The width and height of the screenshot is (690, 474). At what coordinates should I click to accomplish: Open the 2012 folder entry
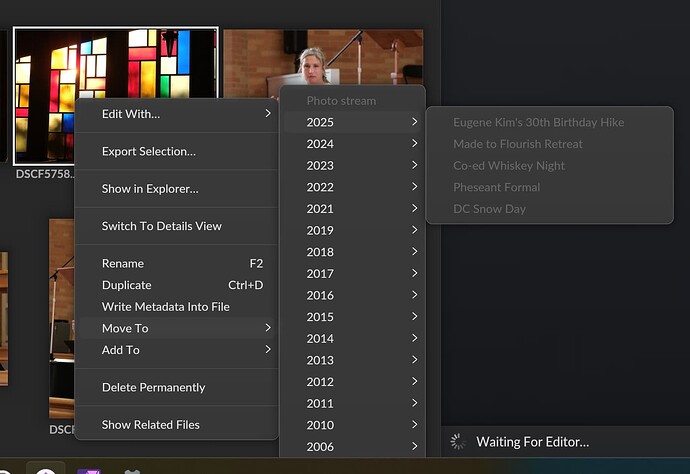[352, 381]
